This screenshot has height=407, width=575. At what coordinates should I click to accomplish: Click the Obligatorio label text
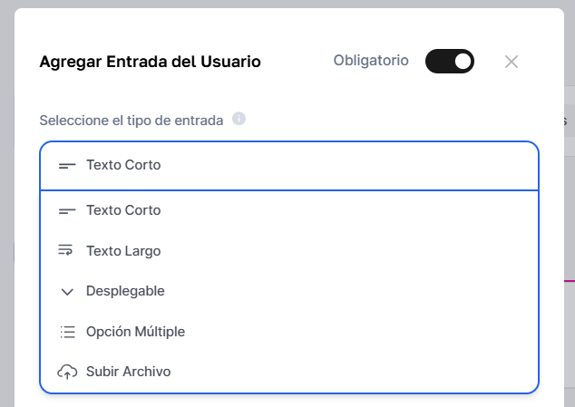click(371, 60)
